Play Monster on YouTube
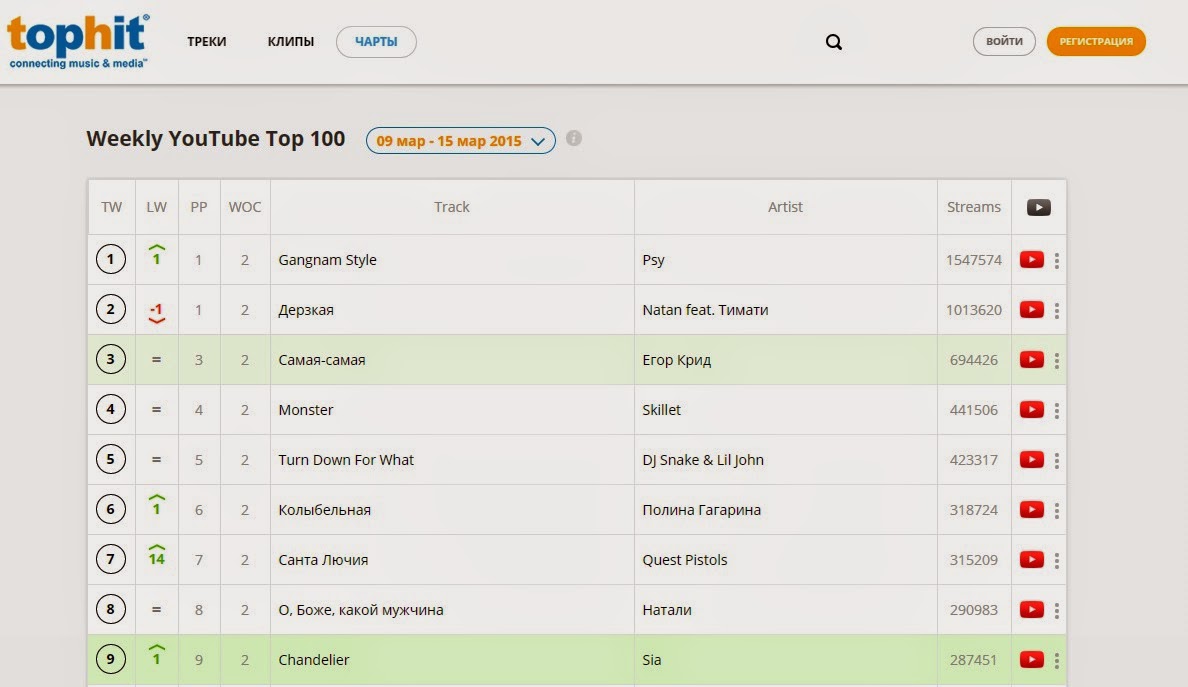This screenshot has width=1188, height=687. click(x=1031, y=410)
